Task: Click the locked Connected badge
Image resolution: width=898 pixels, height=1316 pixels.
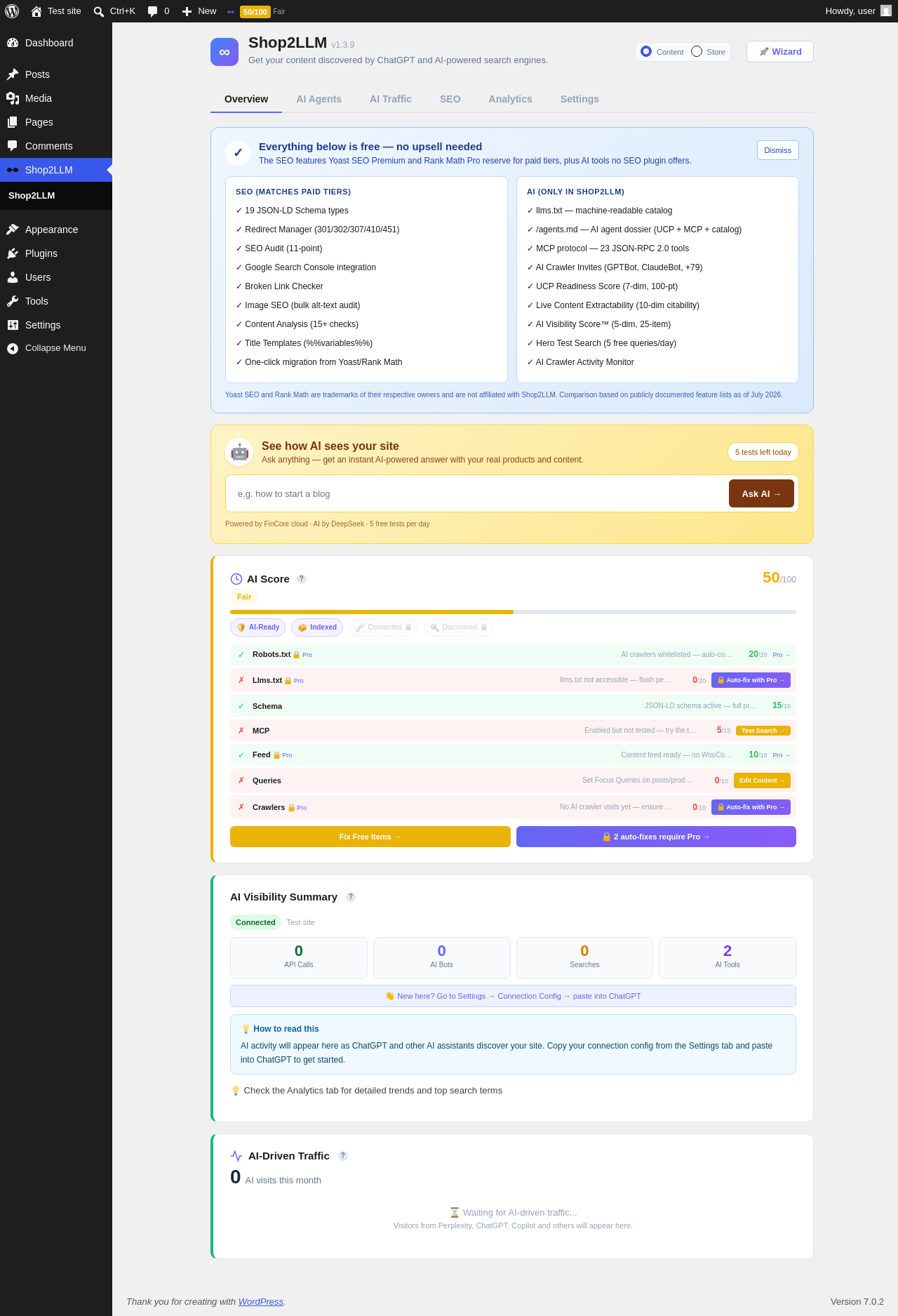Action: 383,627
